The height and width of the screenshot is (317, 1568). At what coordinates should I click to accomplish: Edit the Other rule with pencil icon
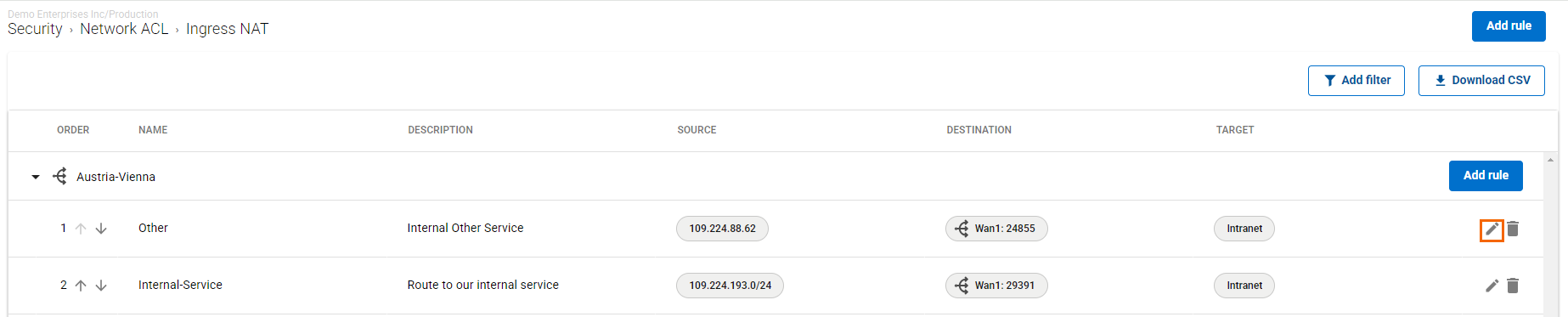click(1492, 229)
